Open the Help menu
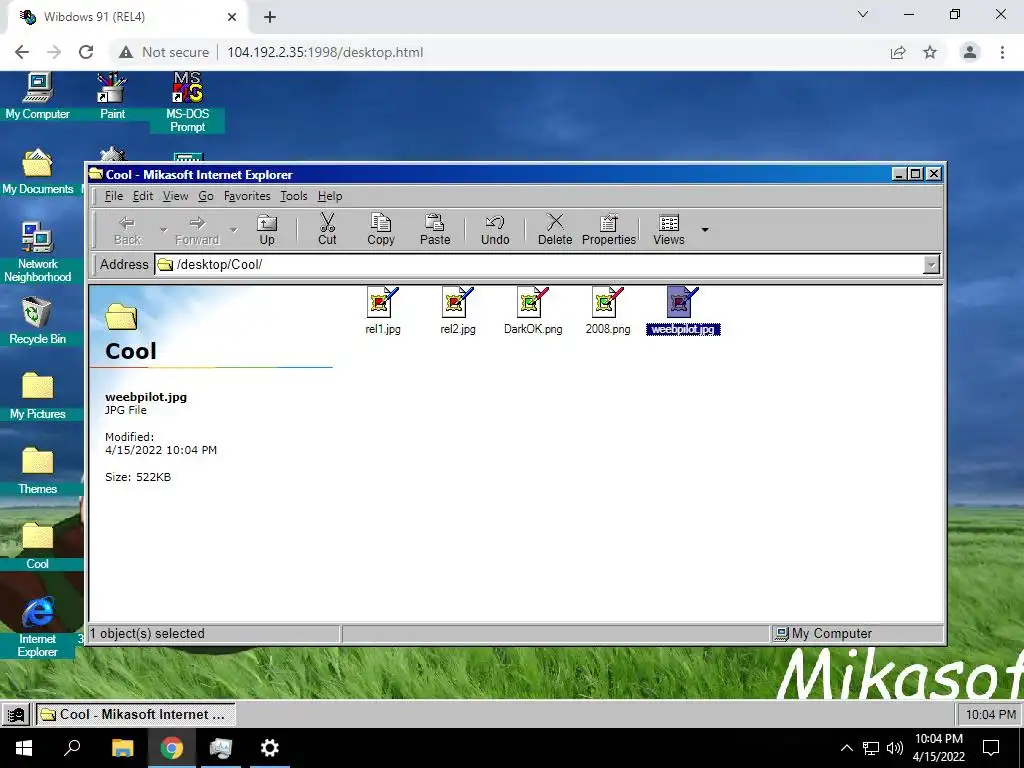 pos(330,196)
